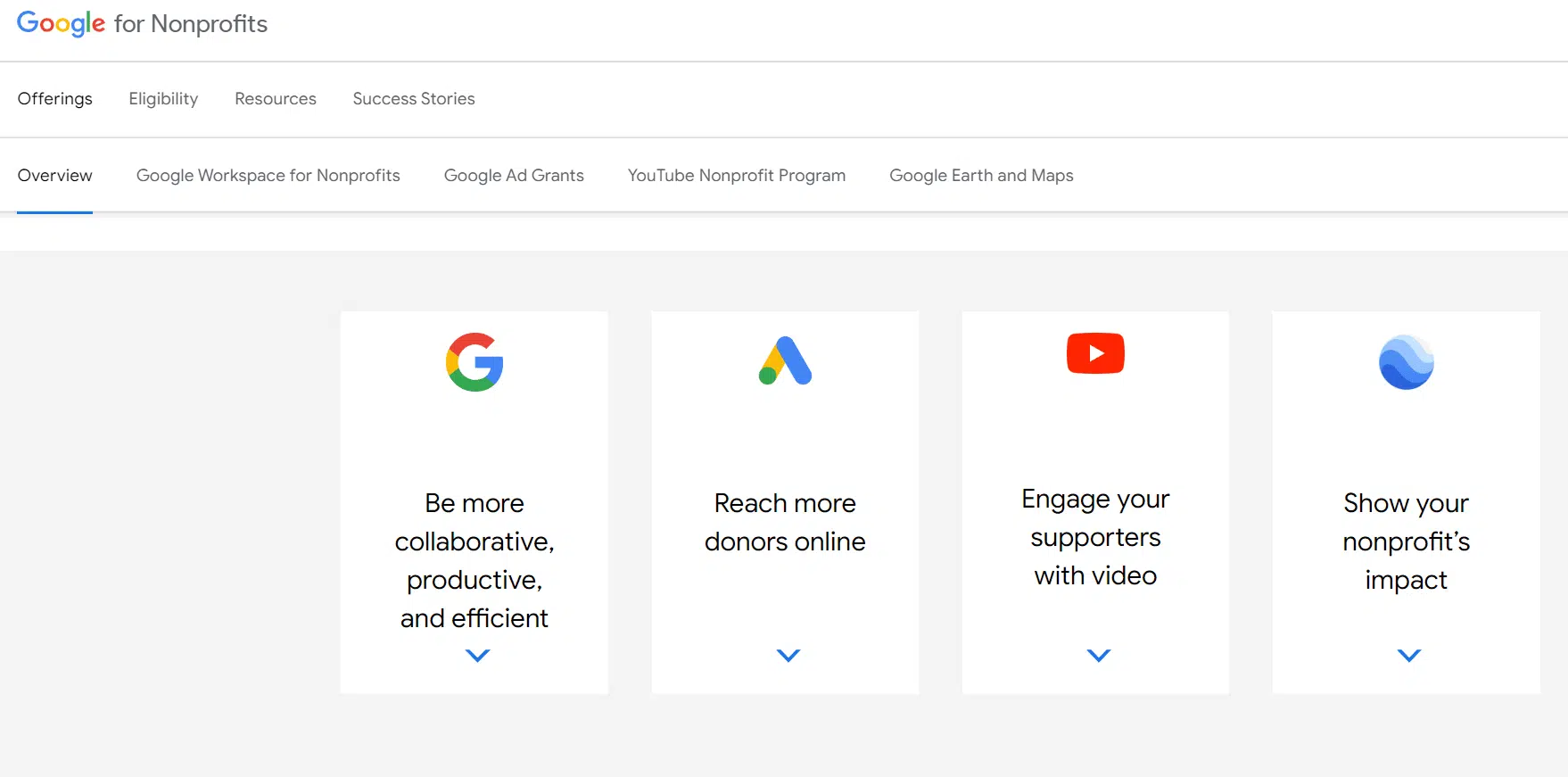Click the Google for Nonprofits logo
This screenshot has height=777, width=1568.
point(142,23)
